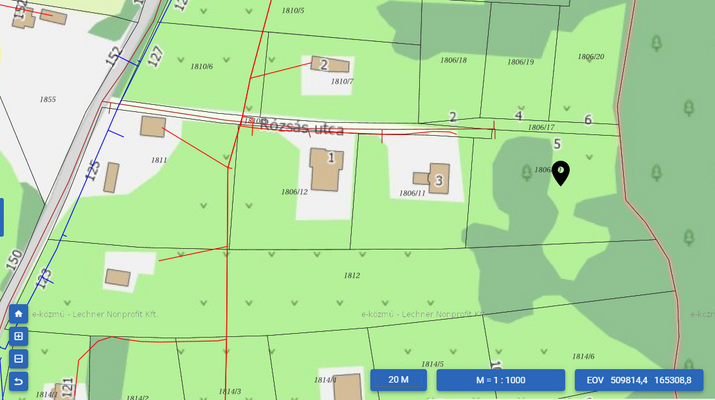Click parcel 1855 label

coord(47,100)
